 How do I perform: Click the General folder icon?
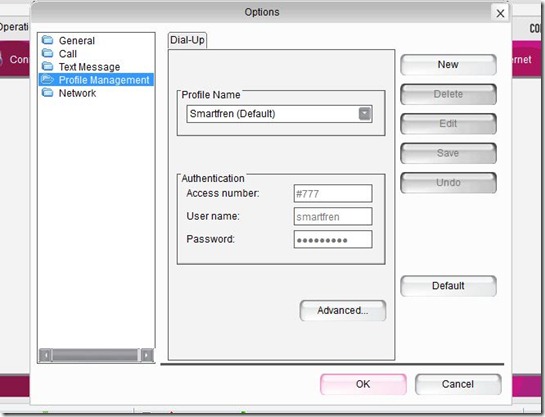coord(47,40)
